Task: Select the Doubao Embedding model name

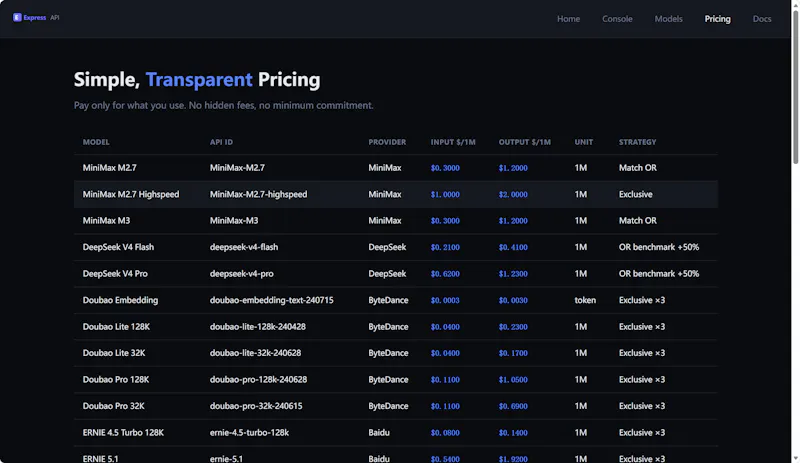Action: coord(120,300)
